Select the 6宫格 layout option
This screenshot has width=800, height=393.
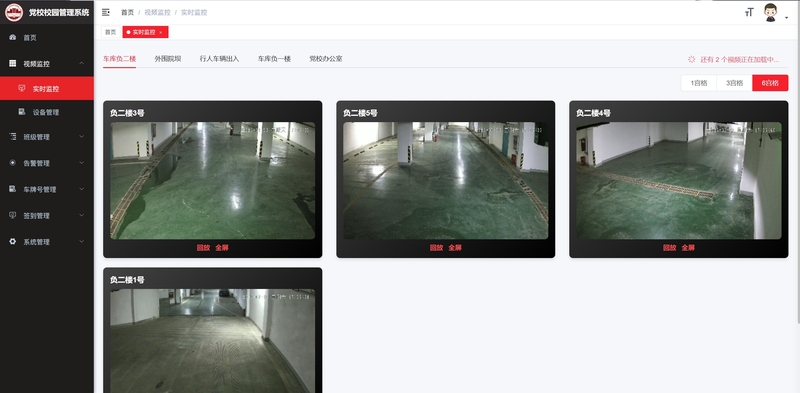click(x=770, y=83)
